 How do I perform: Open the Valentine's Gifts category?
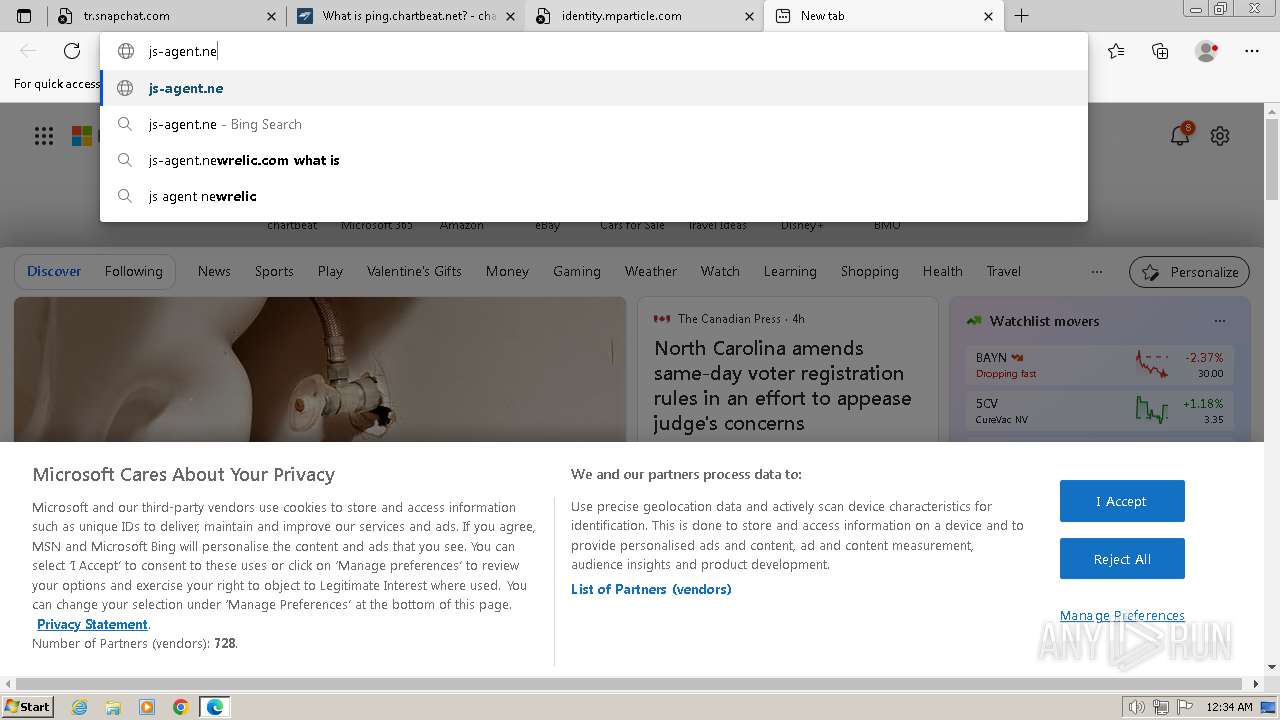point(414,271)
